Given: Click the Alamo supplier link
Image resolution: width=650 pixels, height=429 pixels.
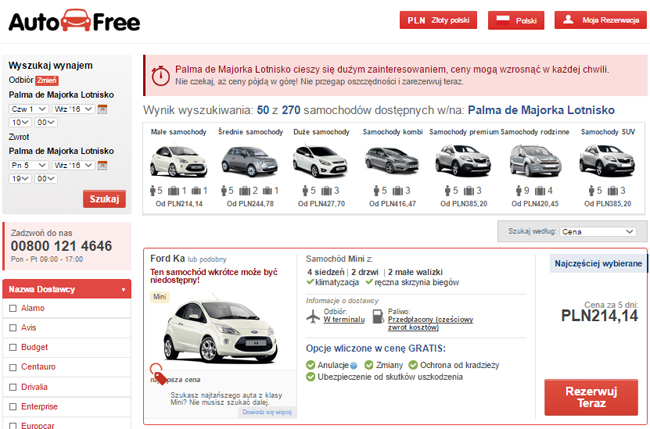Looking at the screenshot, I should 33,308.
